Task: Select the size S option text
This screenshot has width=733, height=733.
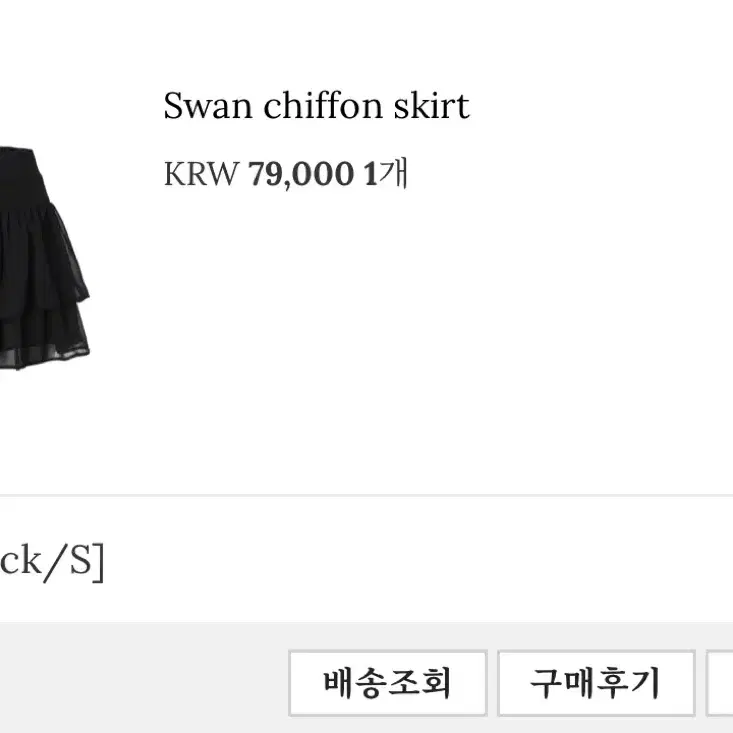Action: 81,561
